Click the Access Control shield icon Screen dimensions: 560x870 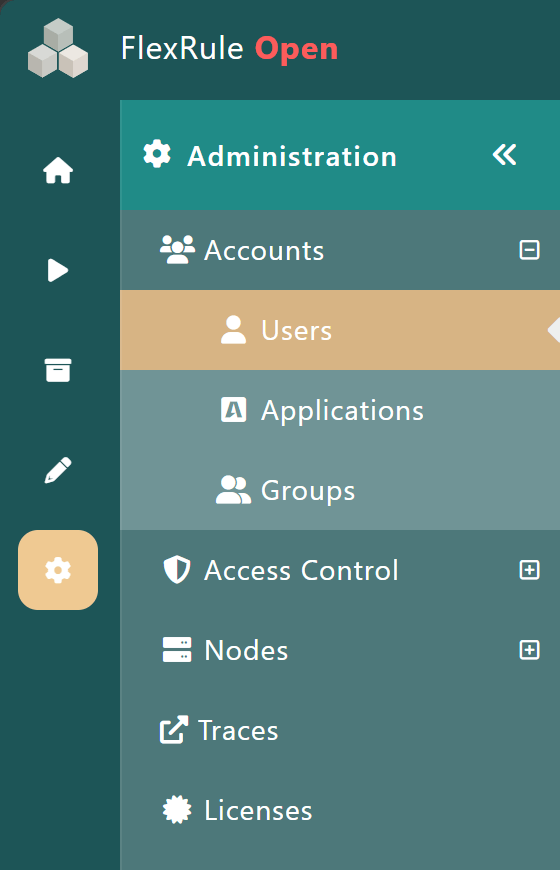click(x=177, y=570)
